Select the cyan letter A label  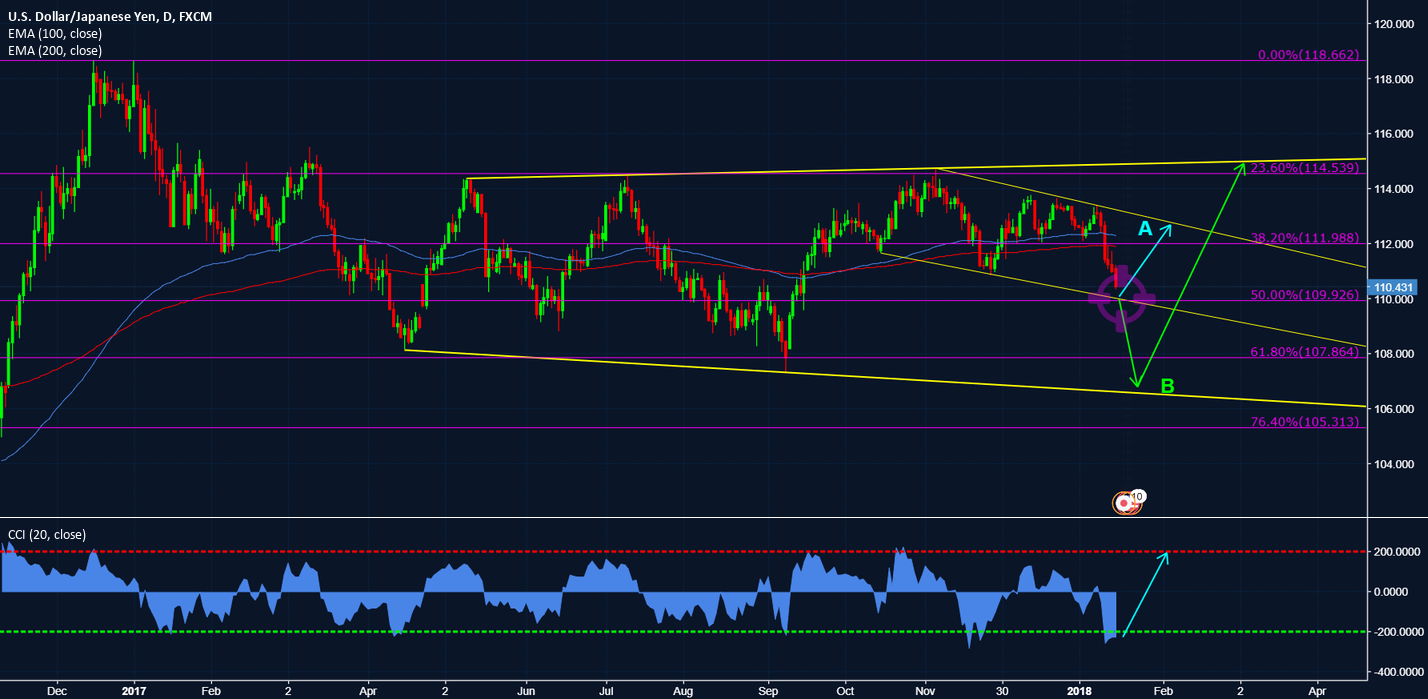coord(1146,230)
